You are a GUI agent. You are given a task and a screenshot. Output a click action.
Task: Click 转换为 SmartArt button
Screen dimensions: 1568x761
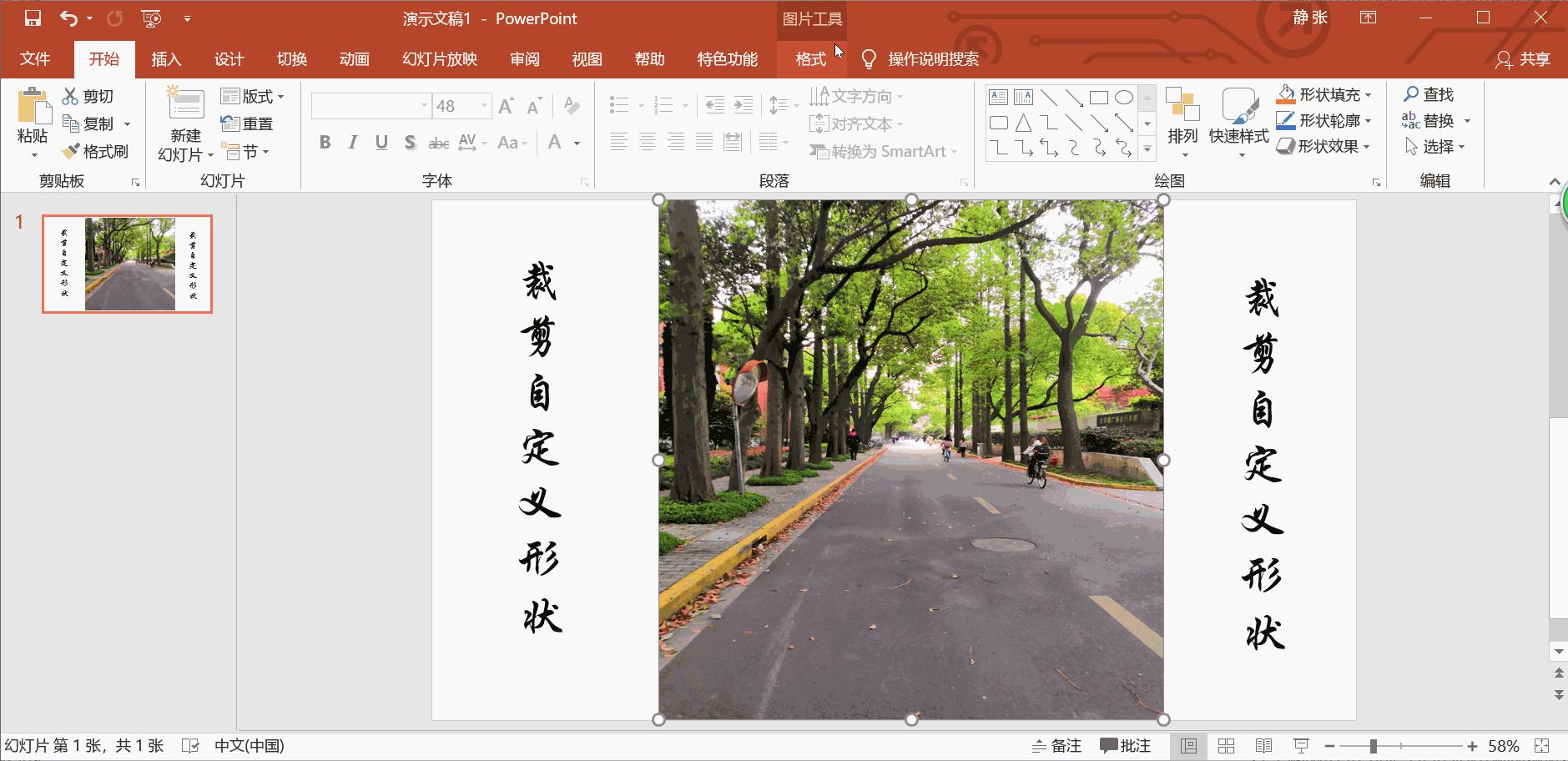(882, 151)
